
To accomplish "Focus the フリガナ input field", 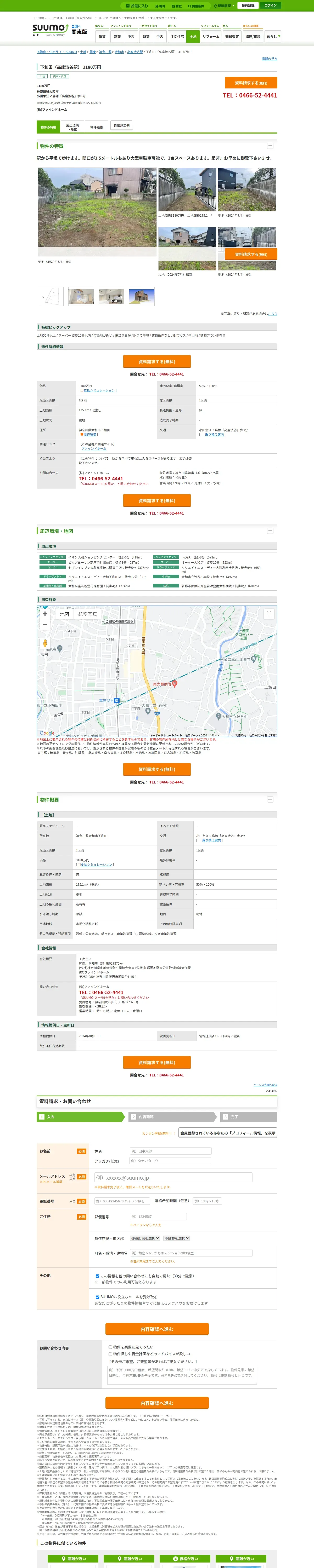I will tap(171, 1161).
